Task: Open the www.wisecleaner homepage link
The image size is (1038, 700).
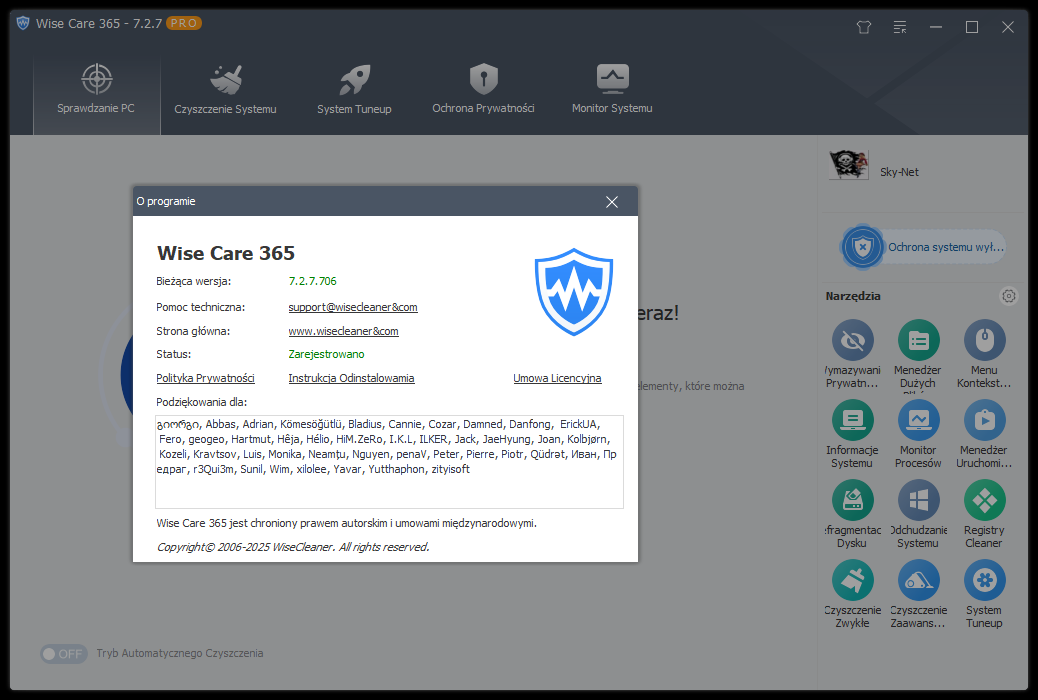Action: [x=343, y=331]
